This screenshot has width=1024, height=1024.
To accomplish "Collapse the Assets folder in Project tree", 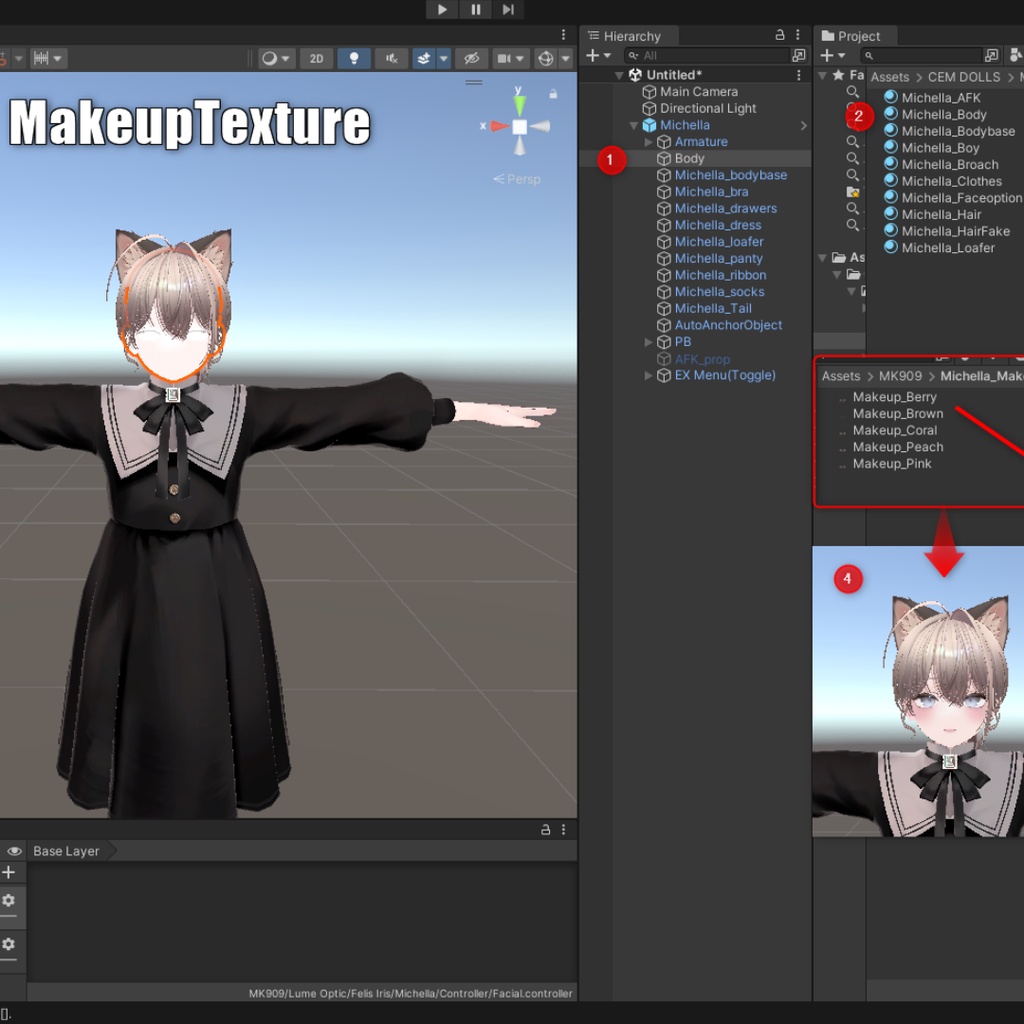I will pos(823,258).
